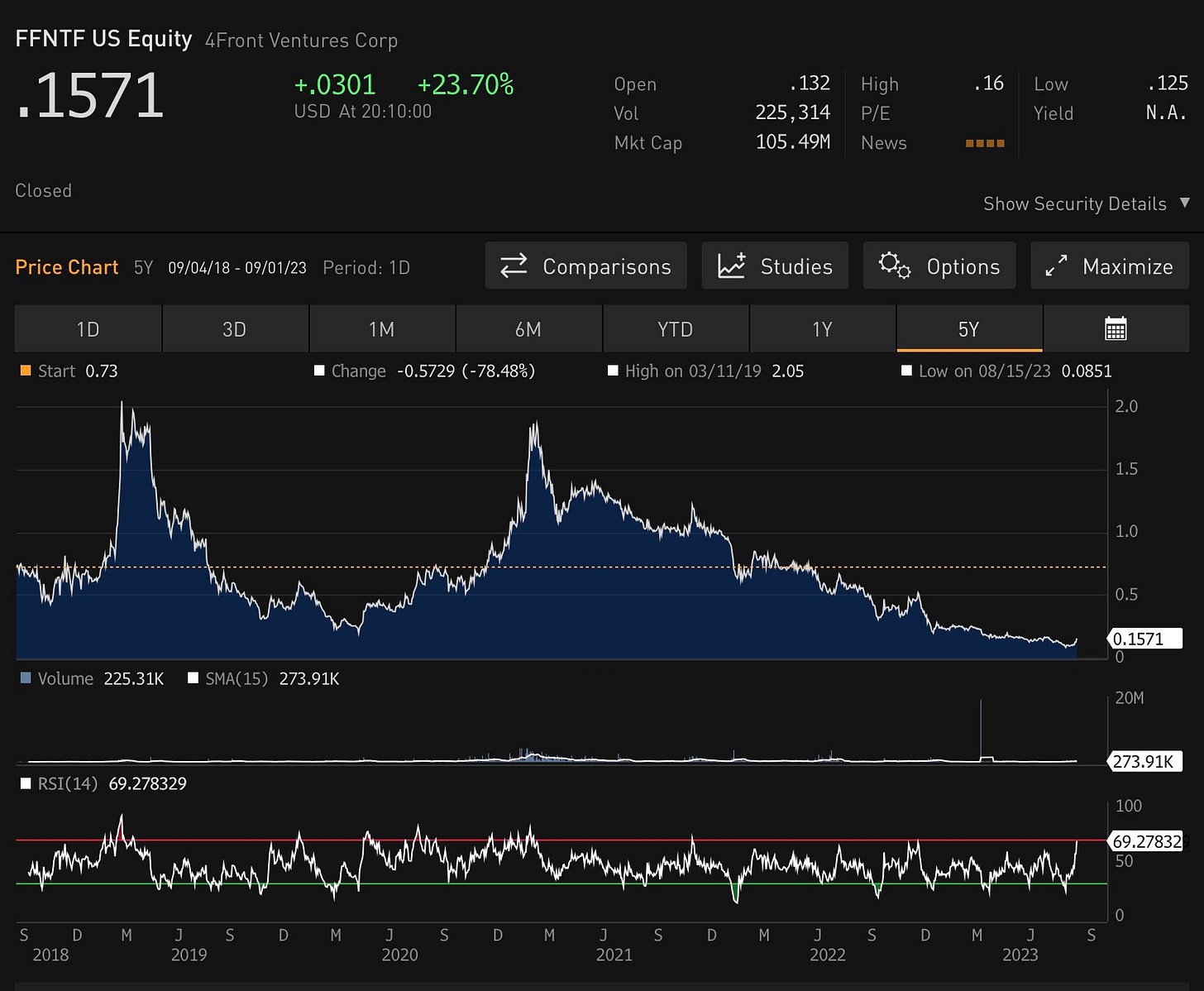The width and height of the screenshot is (1204, 991).
Task: Click the RSI value 69.278329
Action: point(148,783)
